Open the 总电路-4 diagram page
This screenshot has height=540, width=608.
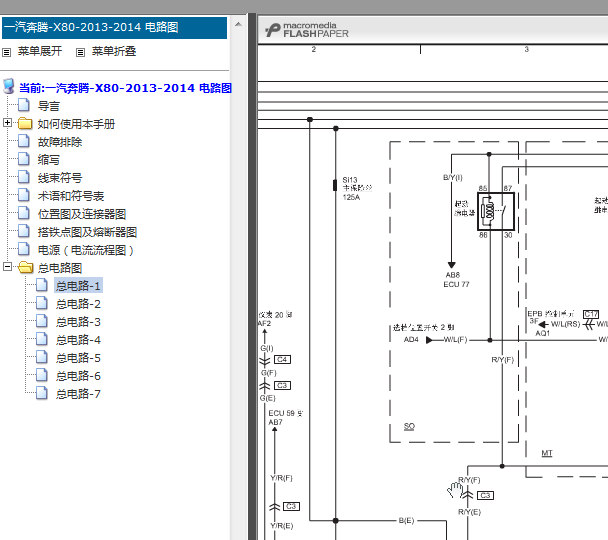pos(78,340)
